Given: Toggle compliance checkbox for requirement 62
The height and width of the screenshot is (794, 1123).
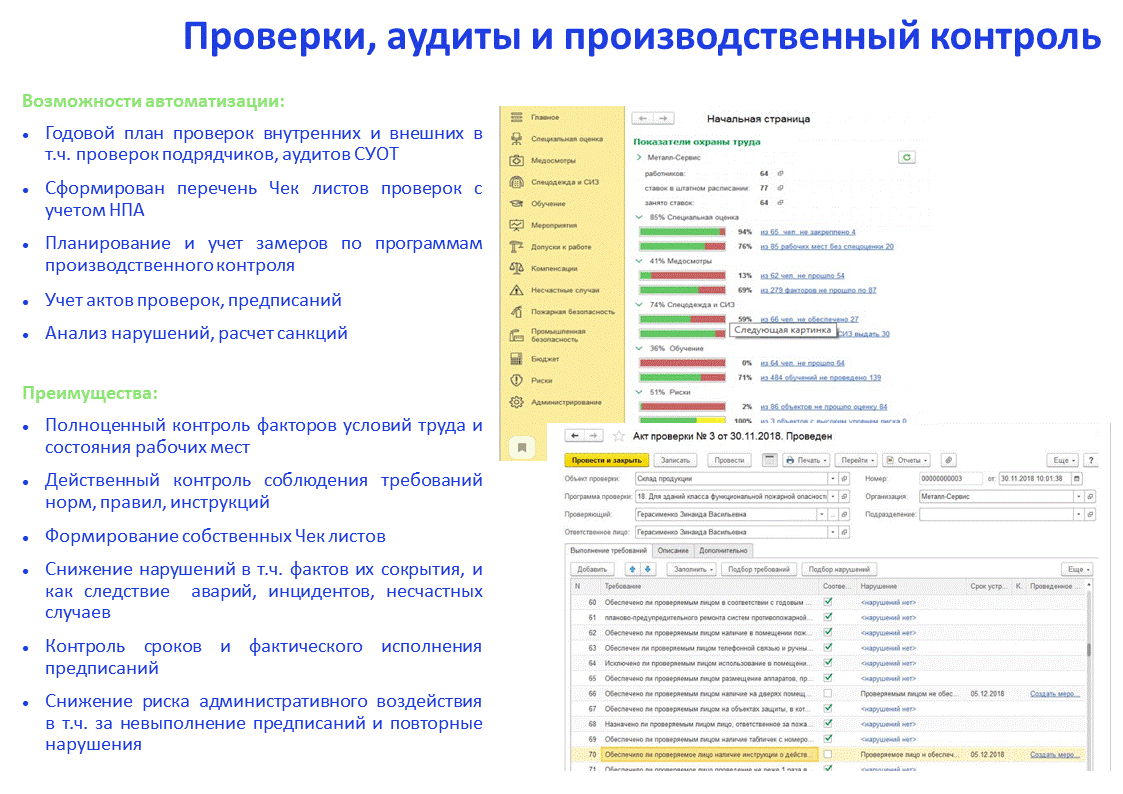Looking at the screenshot, I should click(x=828, y=632).
